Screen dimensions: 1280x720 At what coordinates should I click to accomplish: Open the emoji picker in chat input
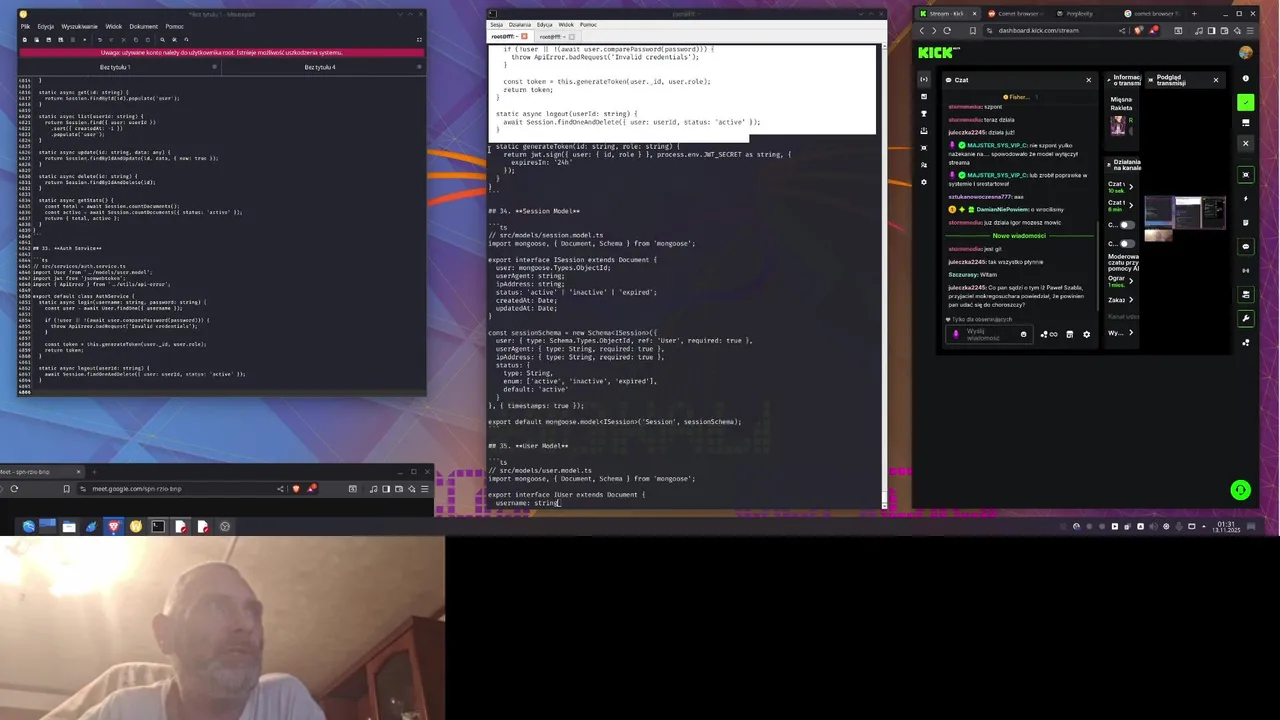pyautogui.click(x=1023, y=335)
